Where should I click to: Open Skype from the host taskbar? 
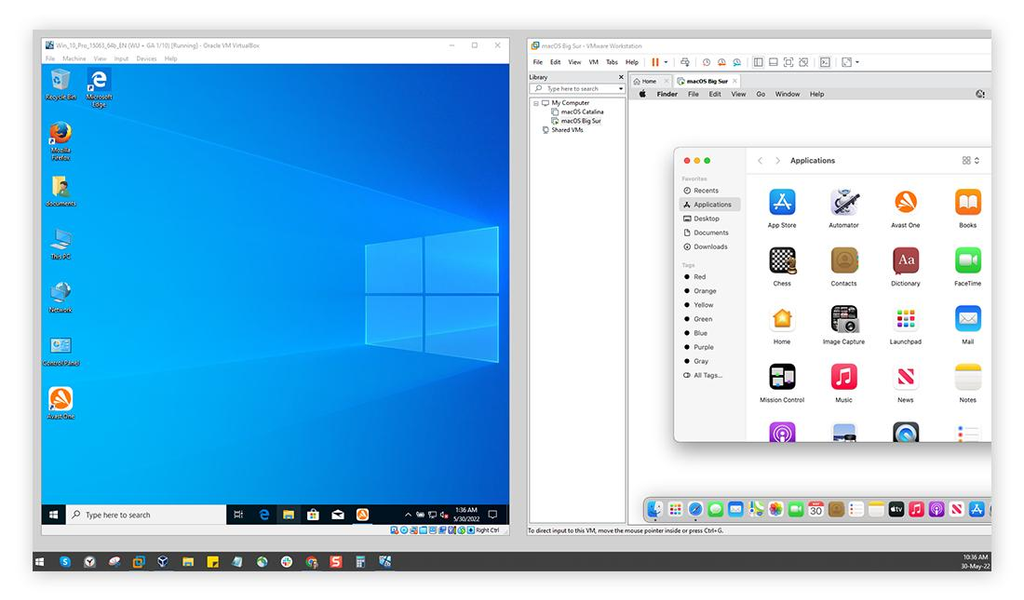[x=65, y=561]
